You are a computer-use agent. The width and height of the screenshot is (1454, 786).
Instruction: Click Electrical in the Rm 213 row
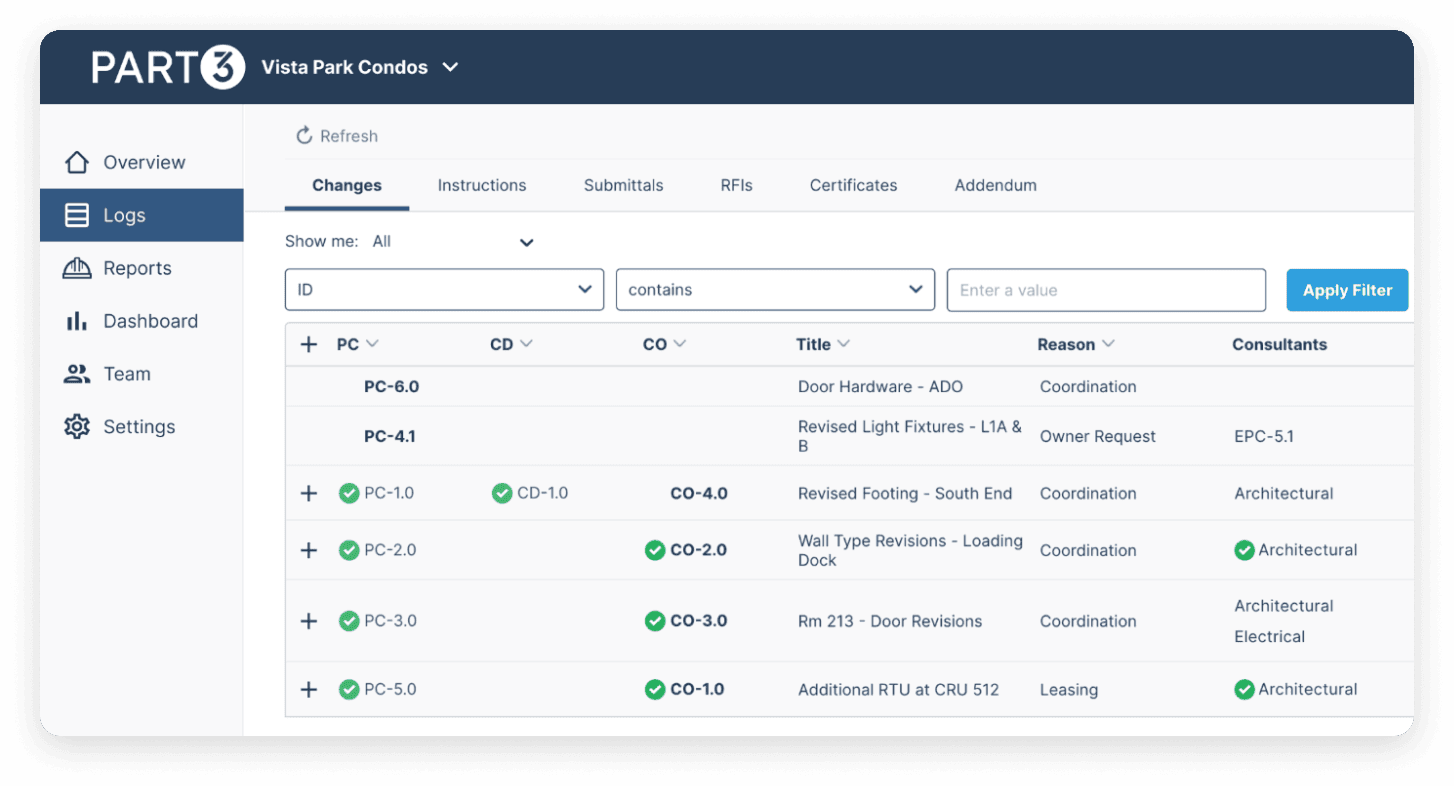1270,636
